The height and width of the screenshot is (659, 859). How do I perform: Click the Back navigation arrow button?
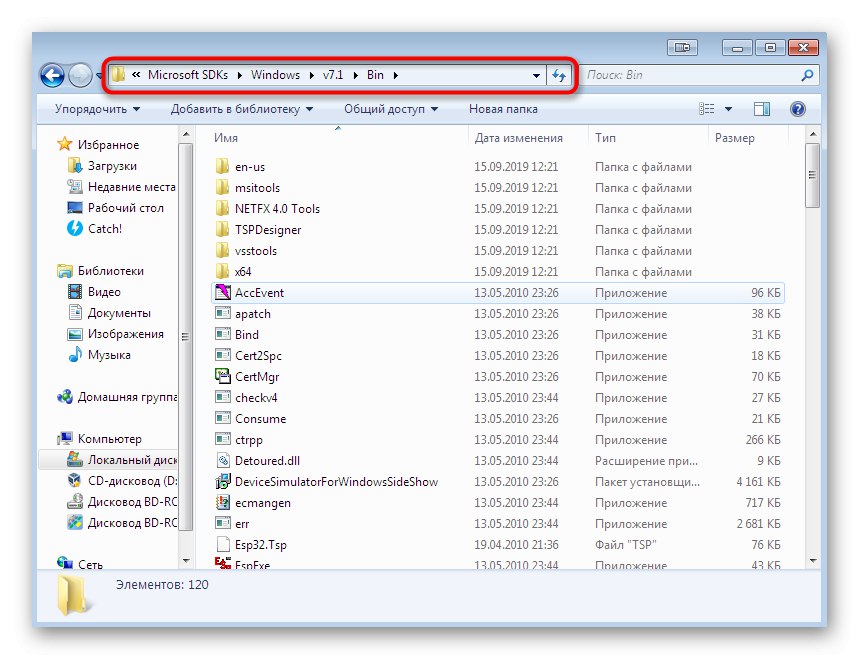click(53, 76)
